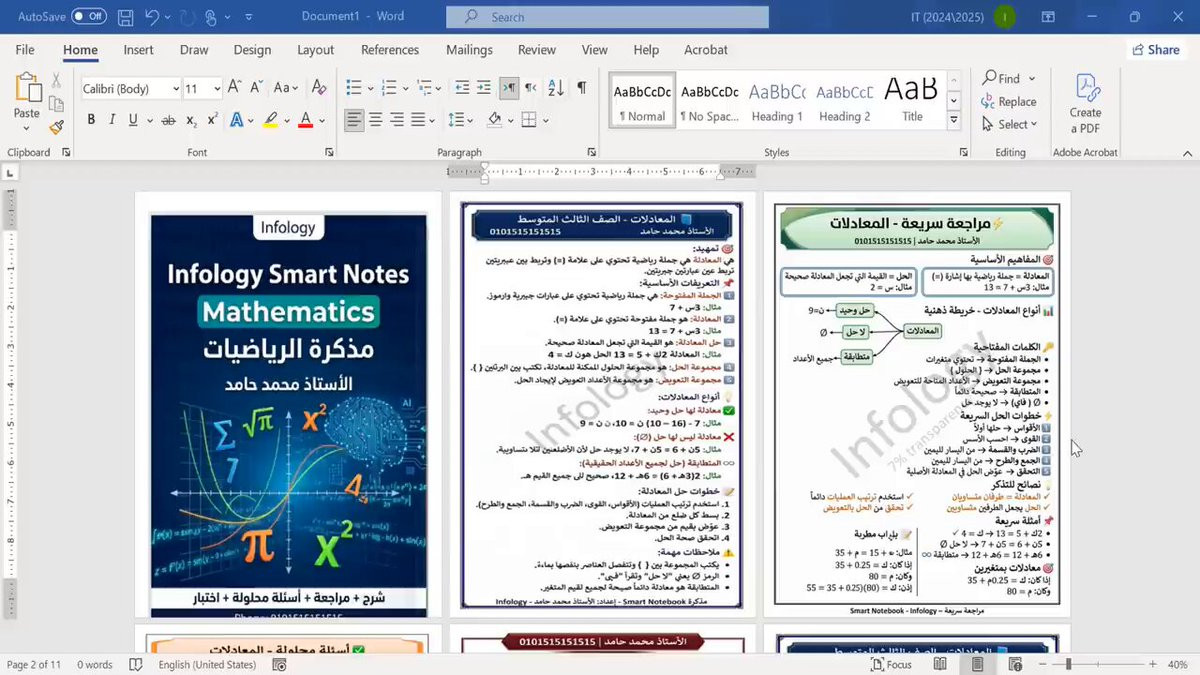Clear all formatting eraser icon

(319, 88)
